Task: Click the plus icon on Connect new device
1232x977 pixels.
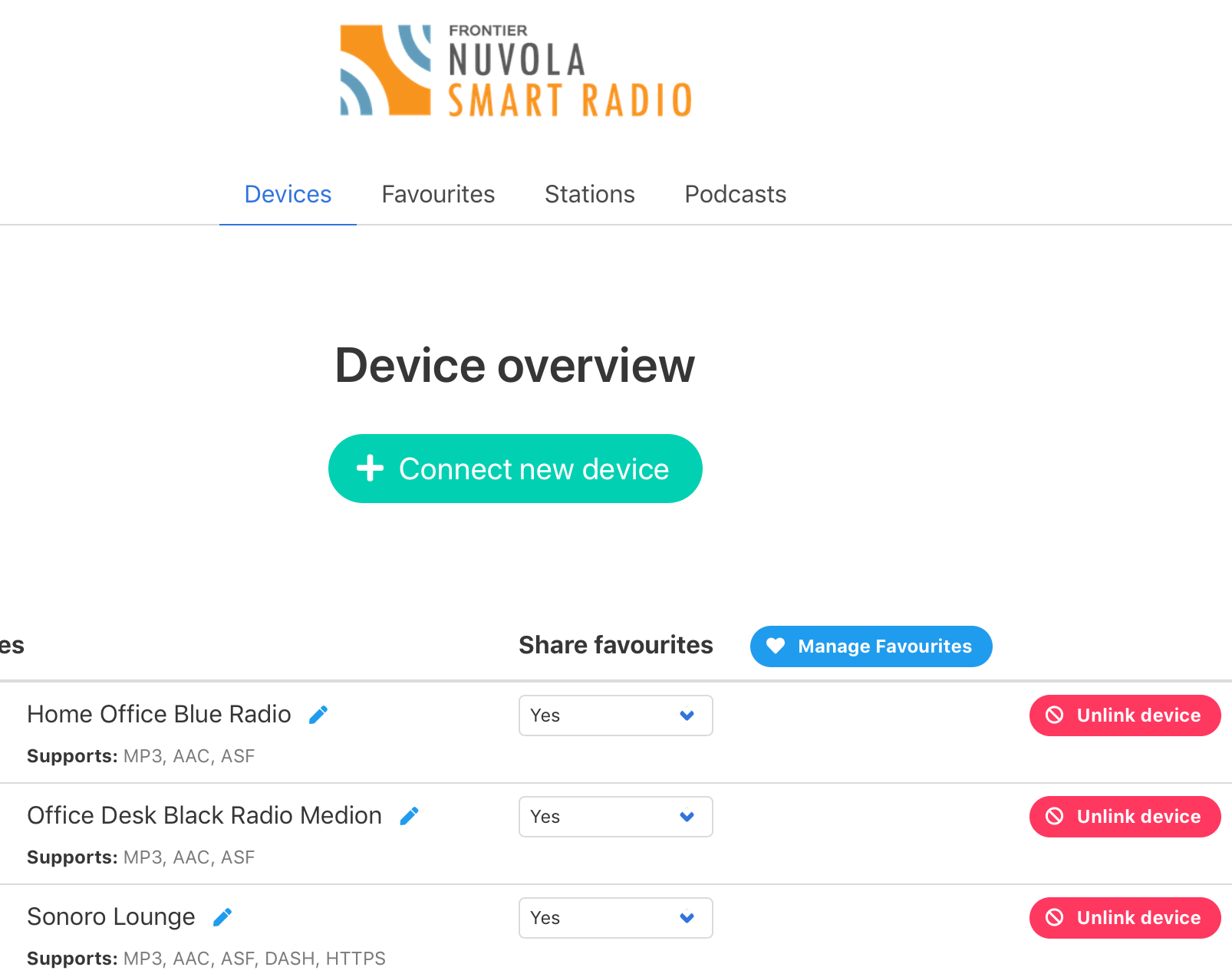Action: coord(371,468)
